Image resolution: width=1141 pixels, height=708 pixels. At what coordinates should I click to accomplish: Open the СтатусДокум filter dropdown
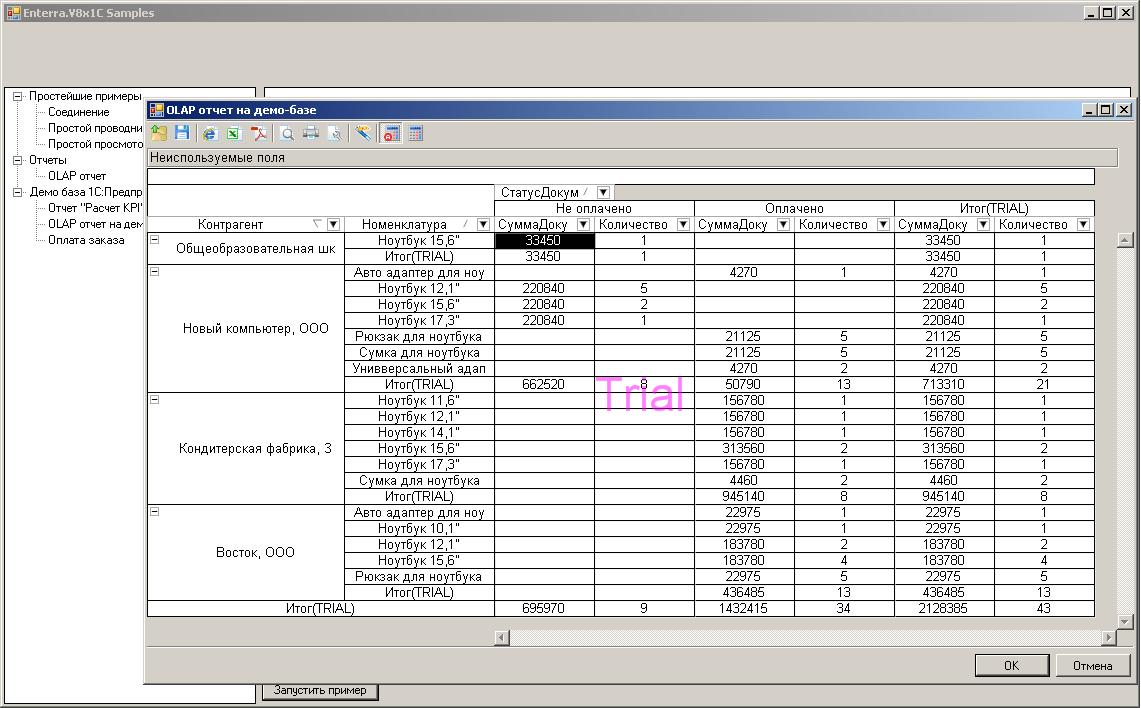click(x=603, y=192)
